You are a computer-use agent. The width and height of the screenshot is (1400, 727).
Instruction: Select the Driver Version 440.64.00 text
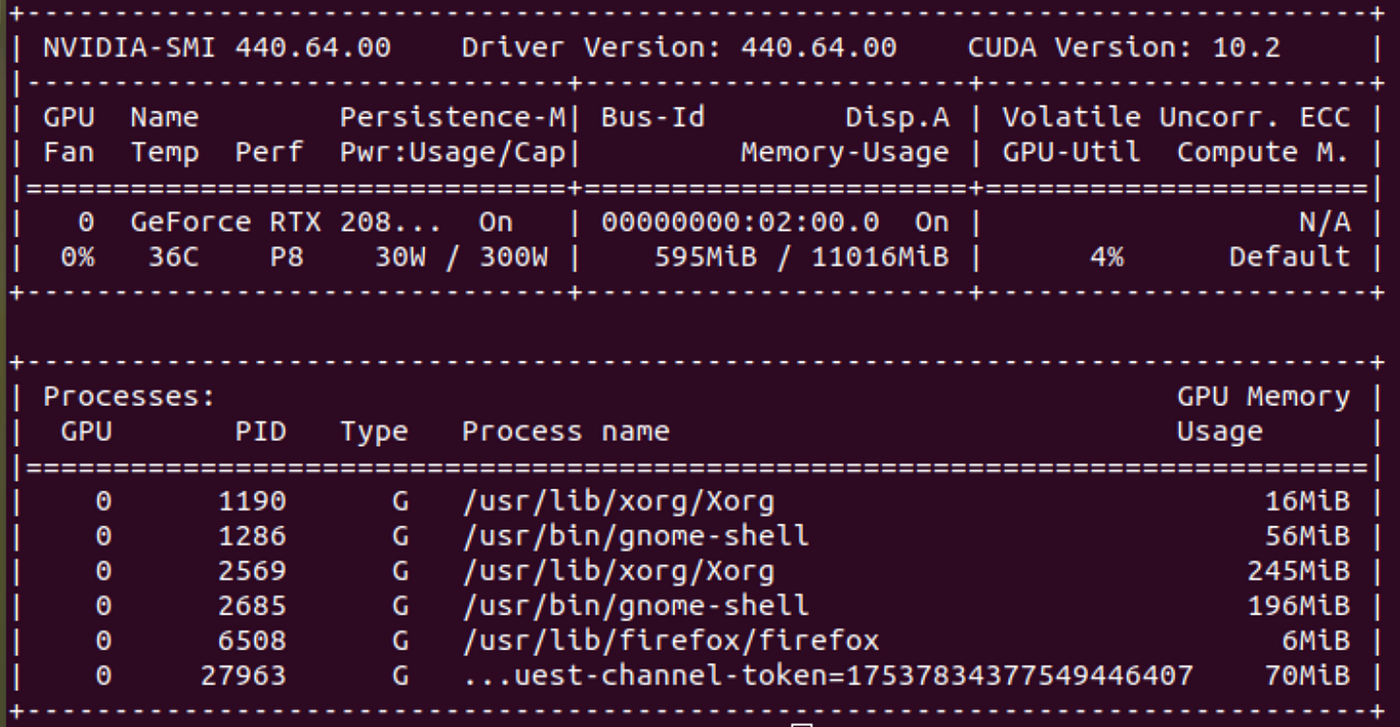pos(679,47)
